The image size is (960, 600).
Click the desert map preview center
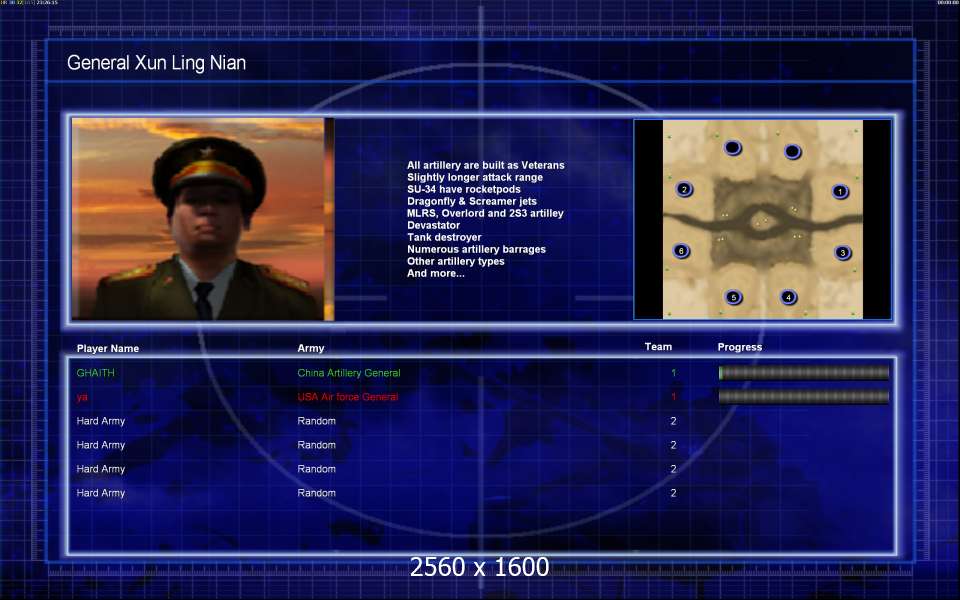(763, 219)
